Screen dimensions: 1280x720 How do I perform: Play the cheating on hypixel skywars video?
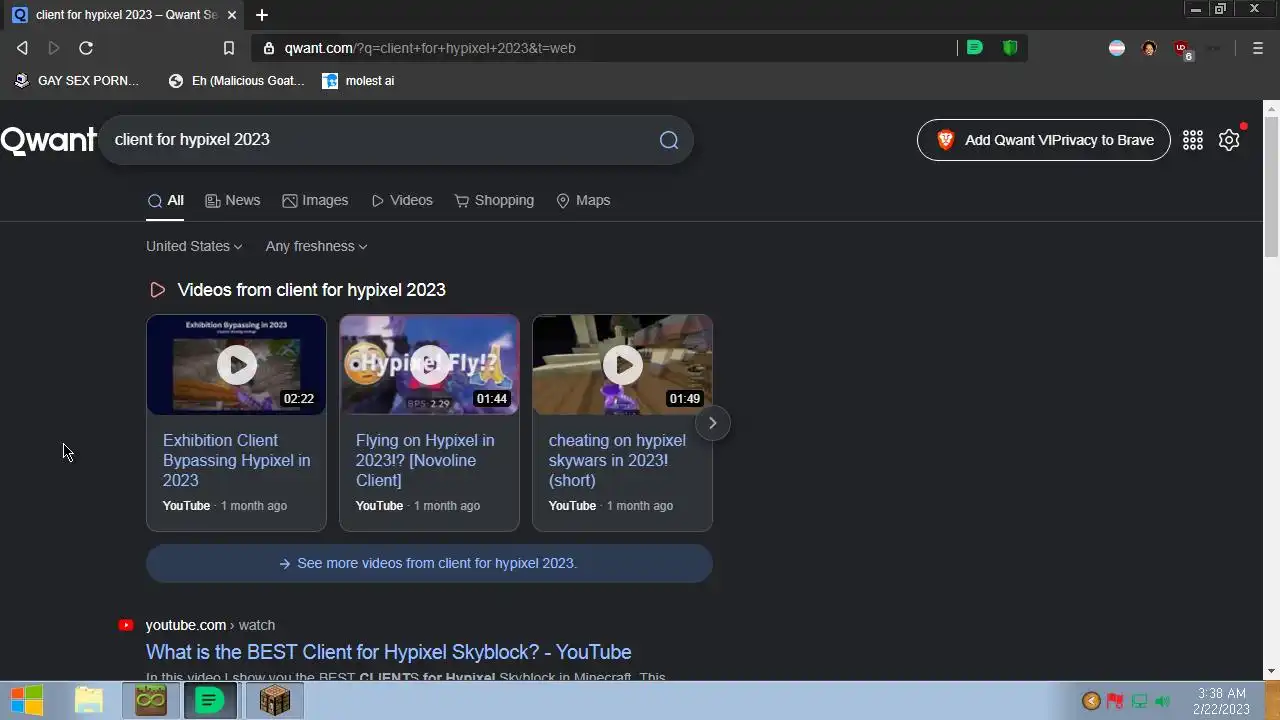pyautogui.click(x=623, y=365)
